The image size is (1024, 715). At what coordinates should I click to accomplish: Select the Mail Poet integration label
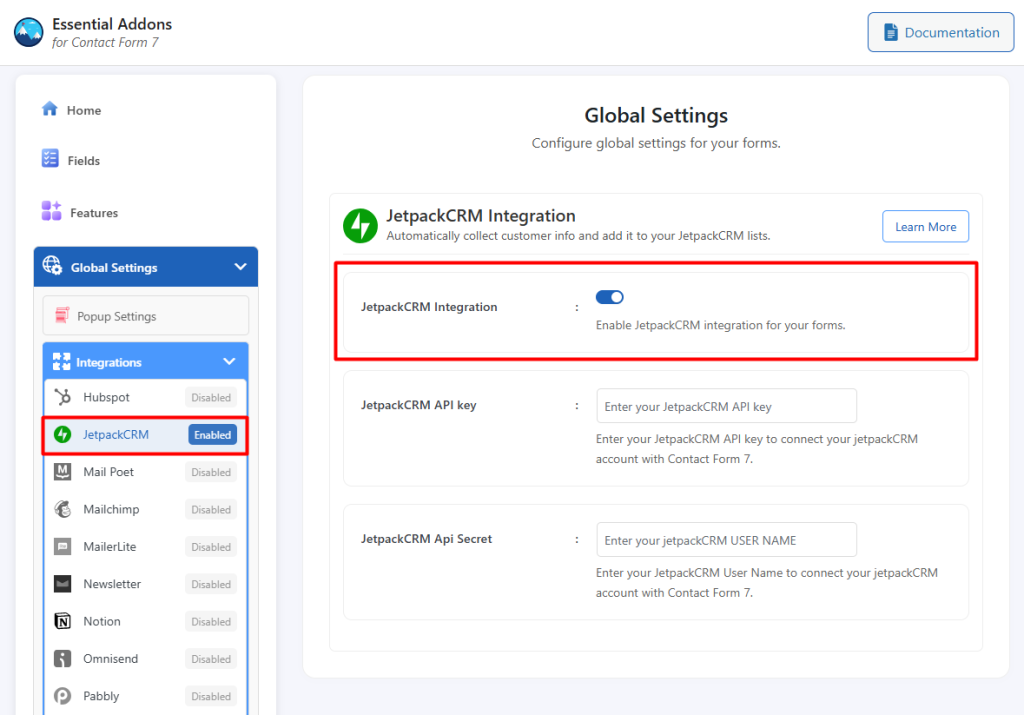click(x=108, y=471)
